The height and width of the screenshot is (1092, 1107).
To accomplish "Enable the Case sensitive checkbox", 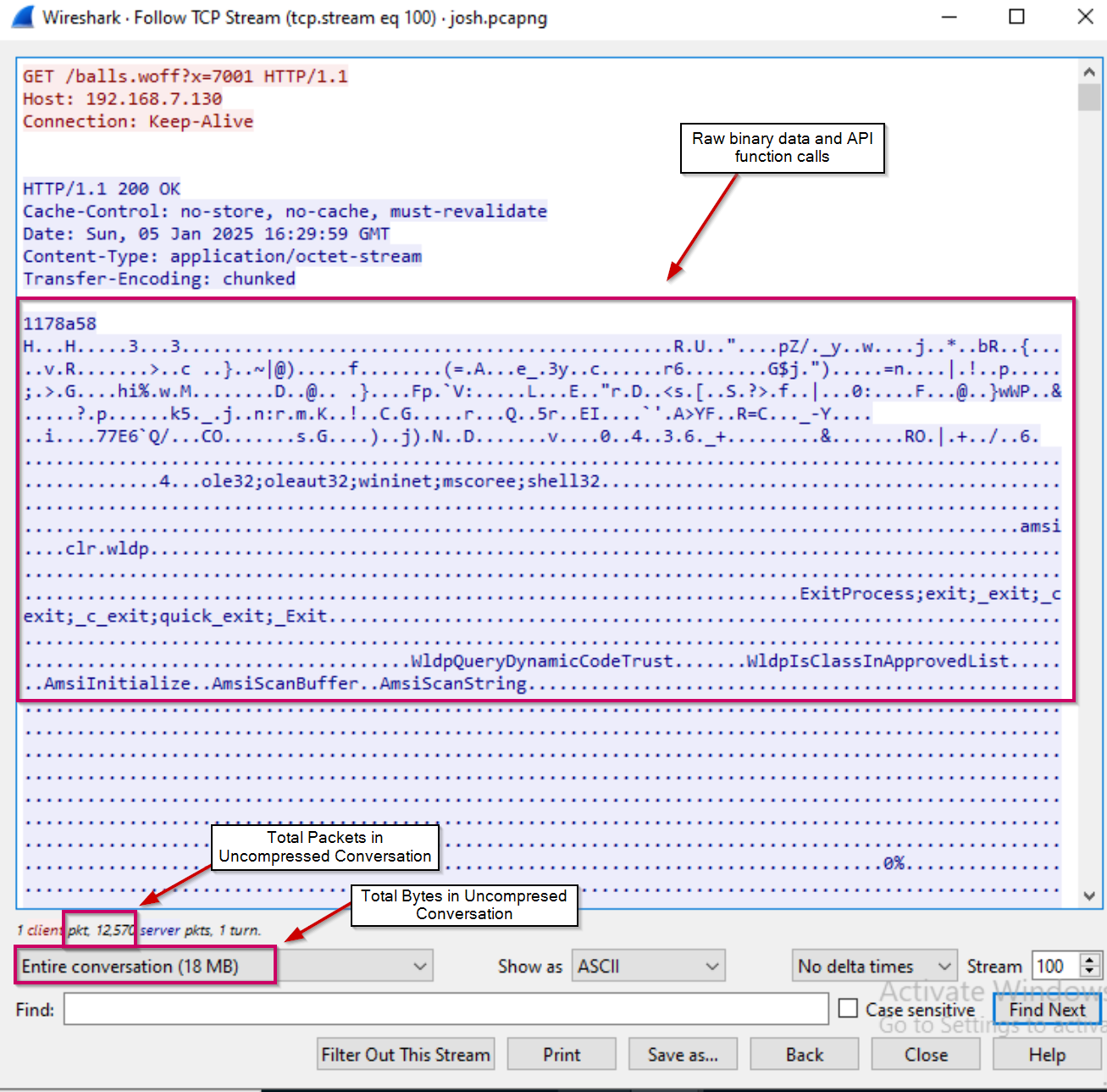I will [848, 1009].
